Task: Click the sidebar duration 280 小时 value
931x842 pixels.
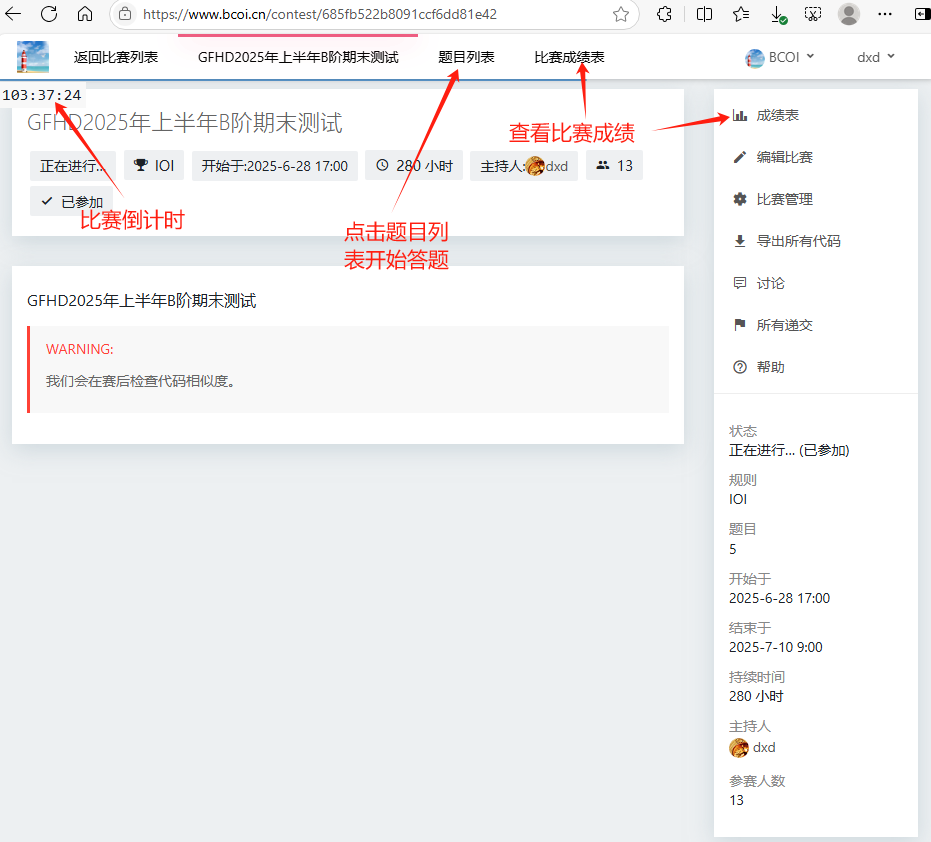Action: pyautogui.click(x=756, y=696)
